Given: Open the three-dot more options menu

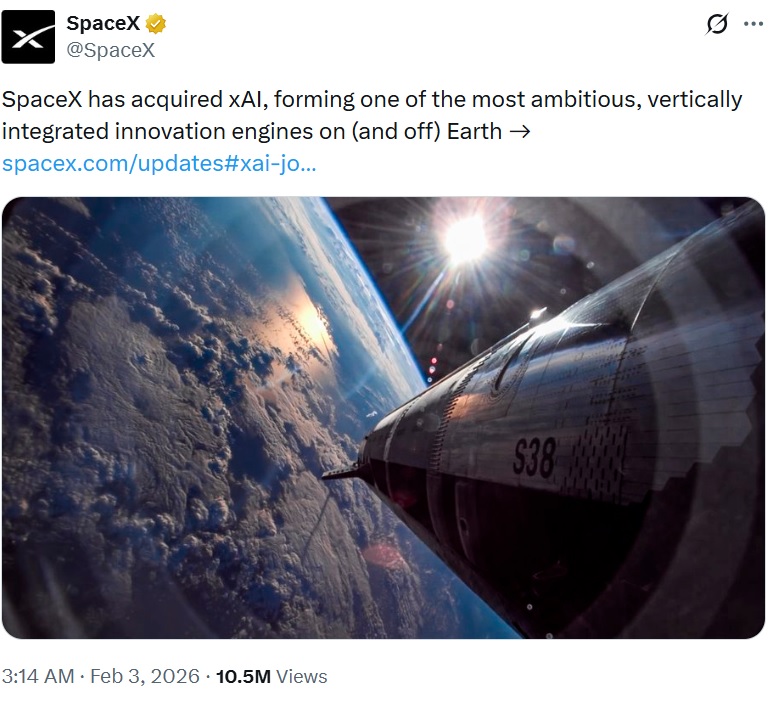Looking at the screenshot, I should click(x=753, y=24).
